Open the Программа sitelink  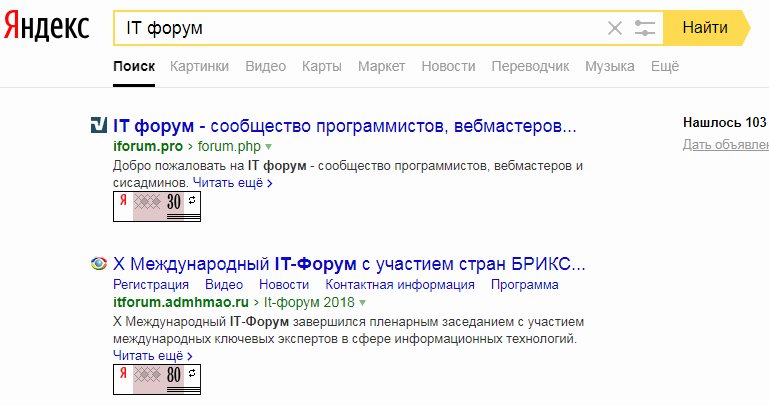click(525, 284)
